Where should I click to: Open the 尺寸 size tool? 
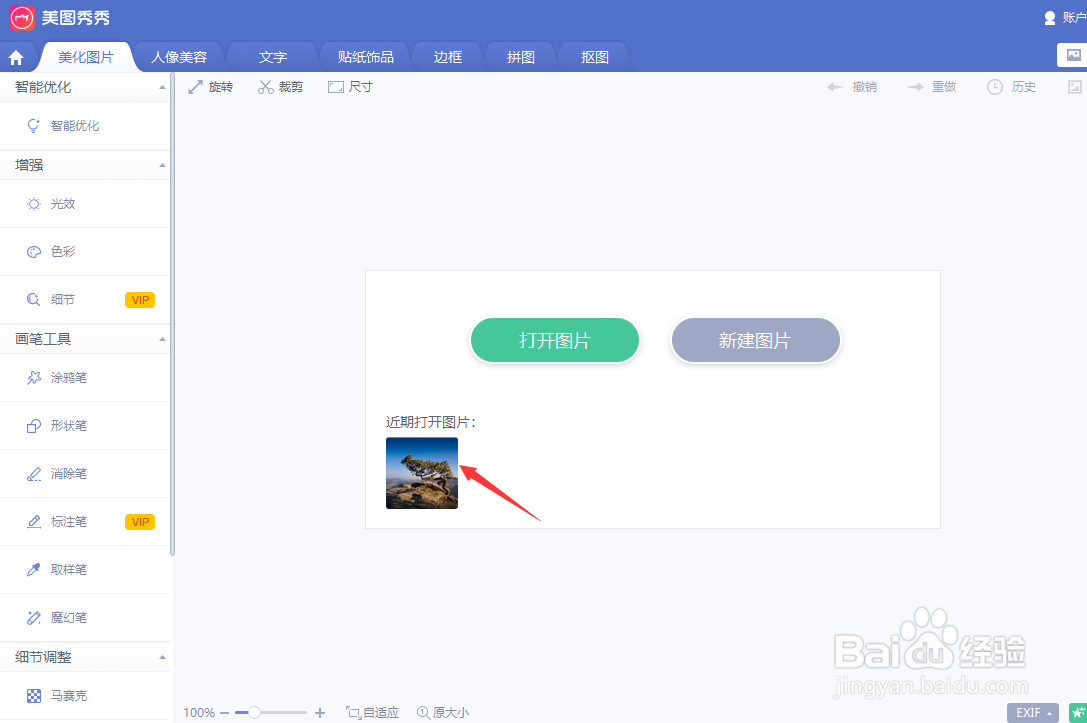pyautogui.click(x=349, y=87)
